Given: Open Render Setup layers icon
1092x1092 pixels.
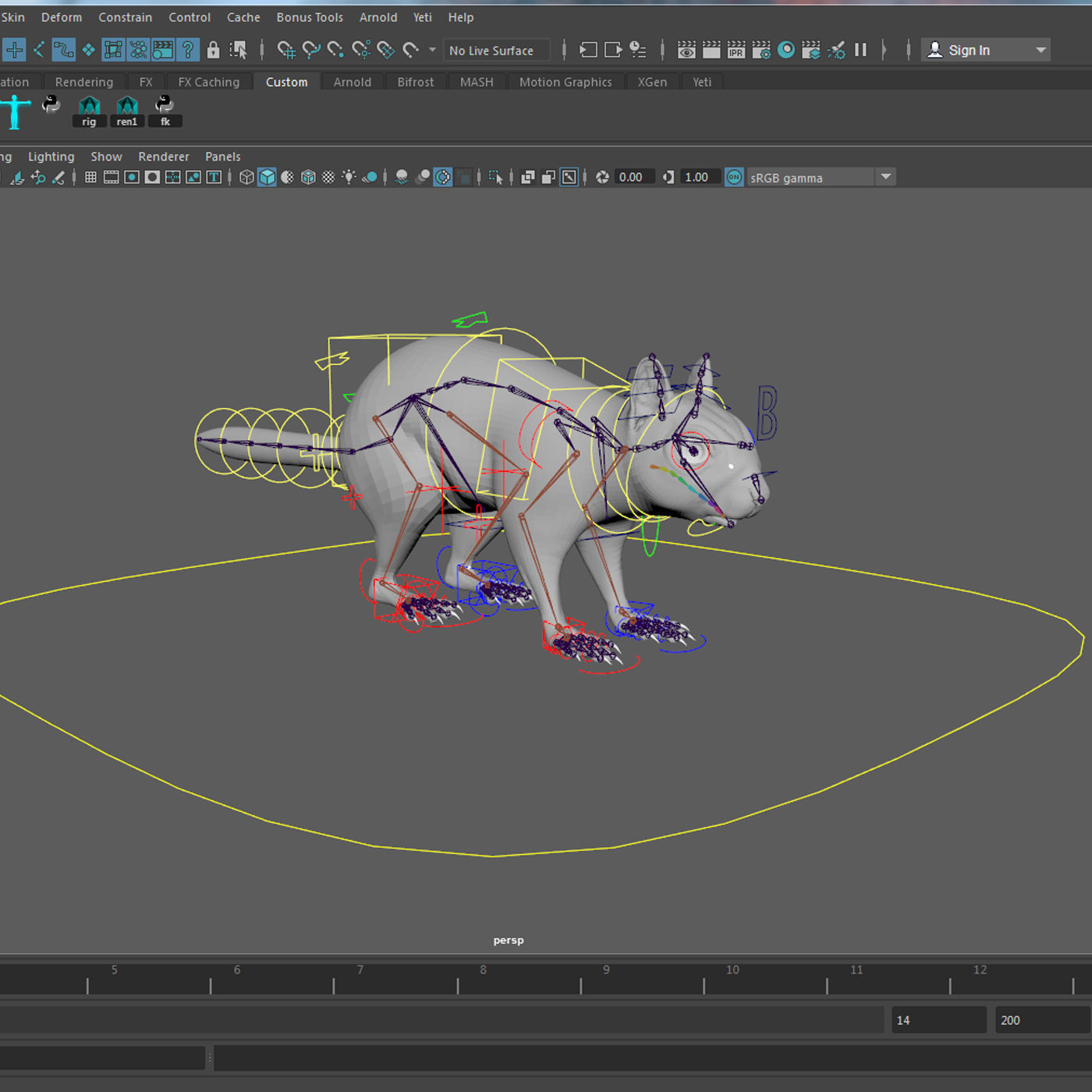Looking at the screenshot, I should 811,50.
